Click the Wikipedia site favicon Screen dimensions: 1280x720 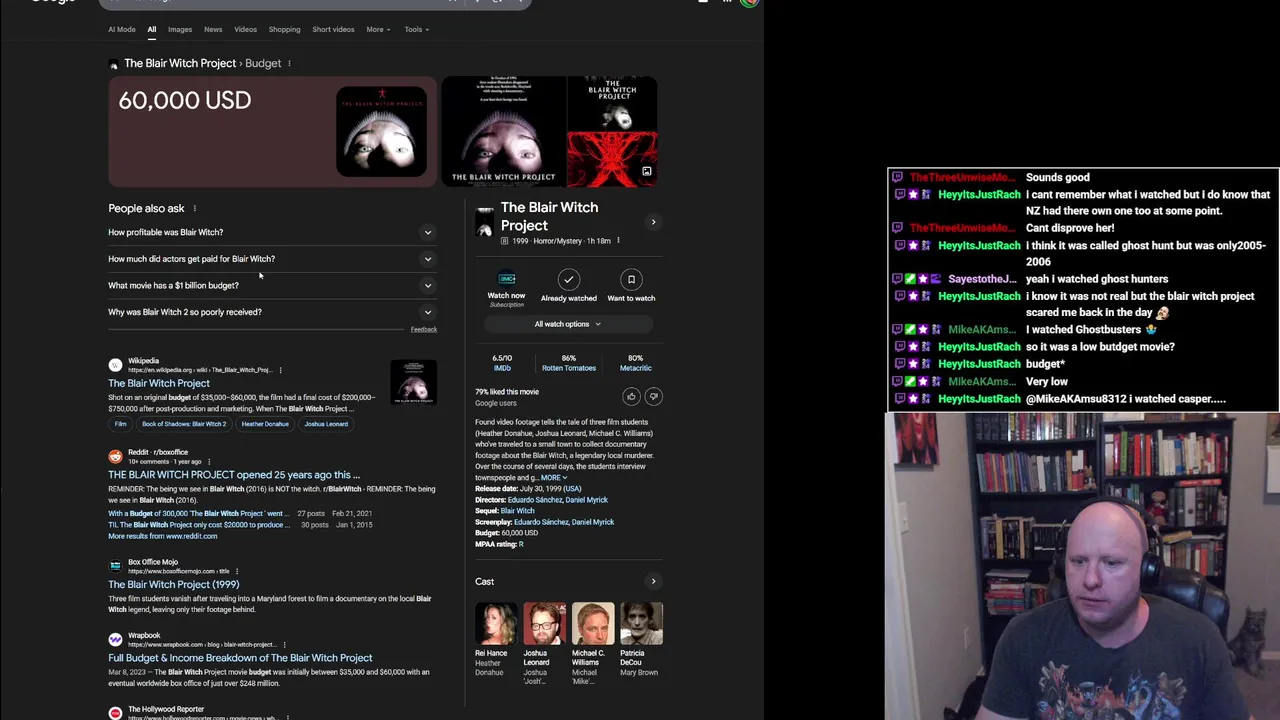click(x=115, y=365)
